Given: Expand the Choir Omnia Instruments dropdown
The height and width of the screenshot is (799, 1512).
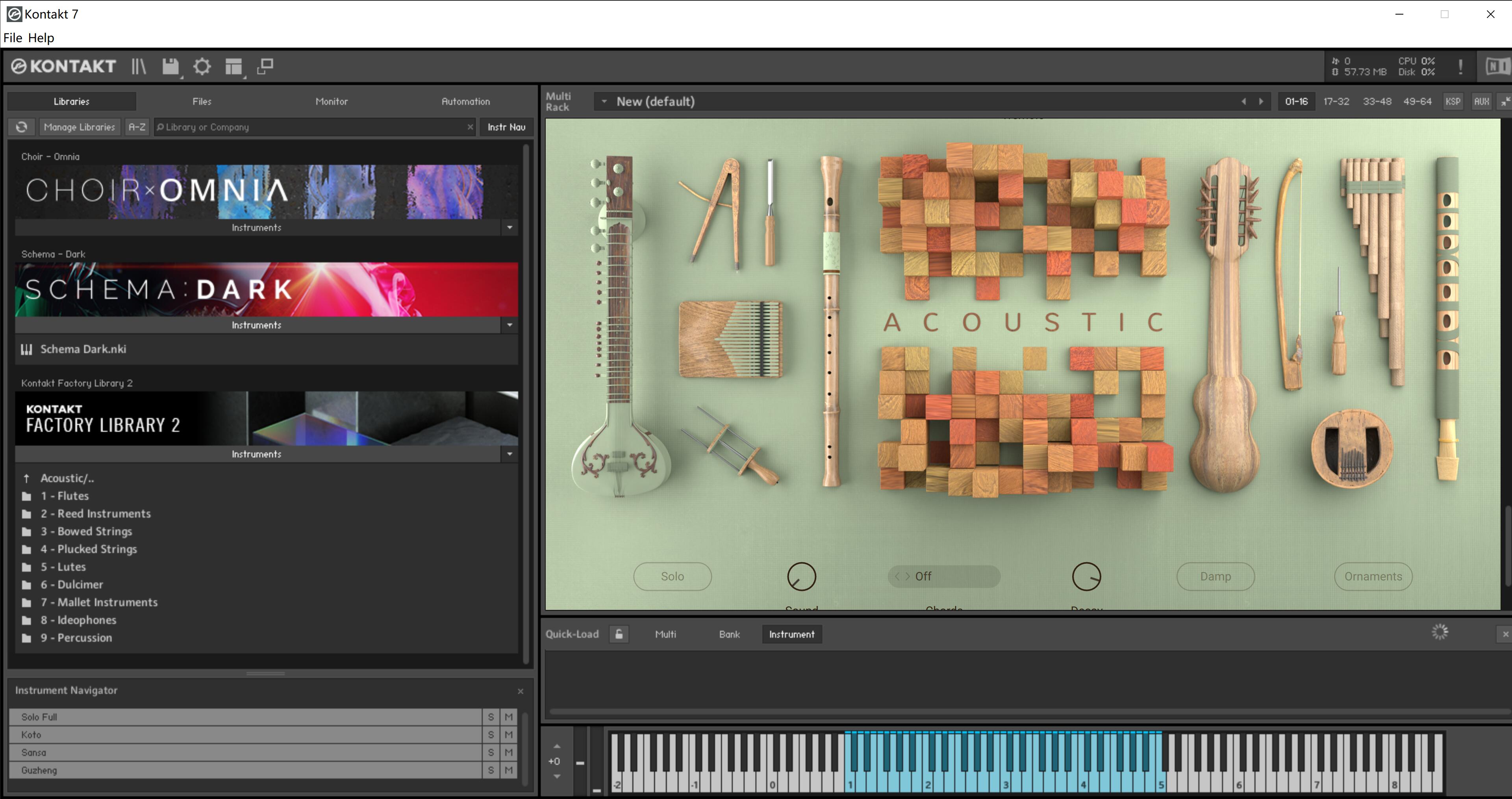Looking at the screenshot, I should coord(510,227).
